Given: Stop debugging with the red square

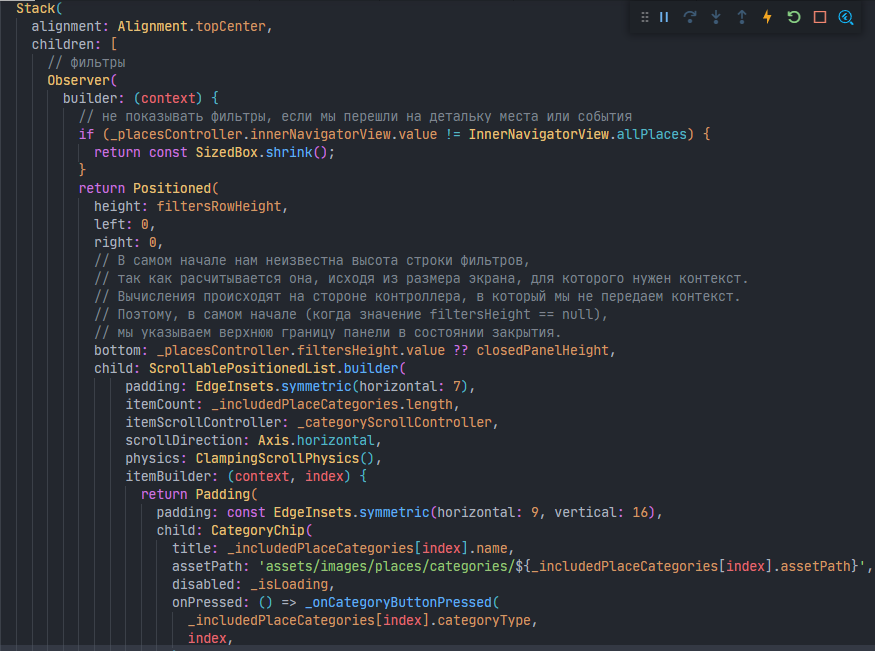Looking at the screenshot, I should [820, 17].
